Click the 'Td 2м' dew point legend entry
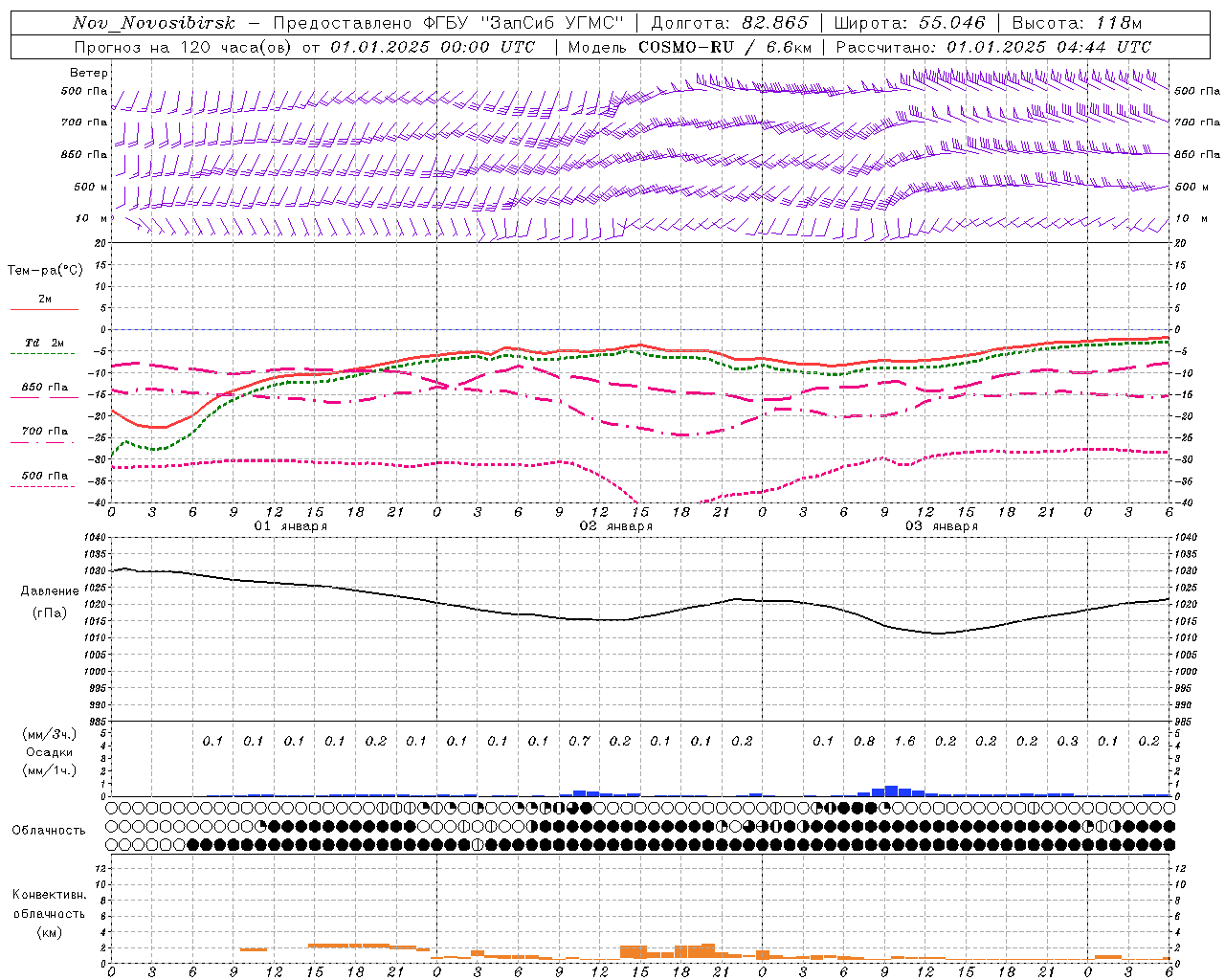The image size is (1225, 980). point(44,343)
